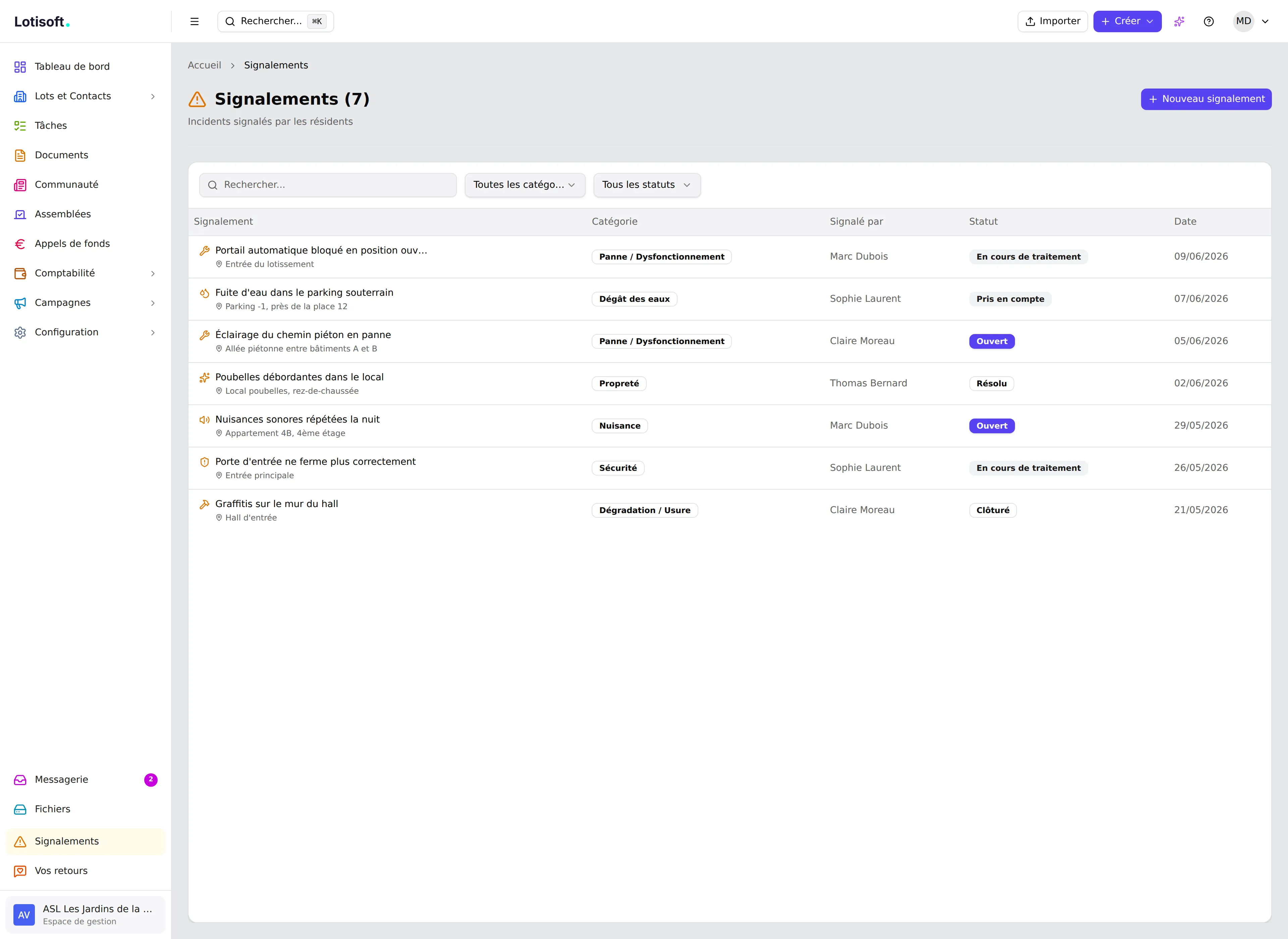Click the Messagerie inbox icon

pyautogui.click(x=20, y=780)
